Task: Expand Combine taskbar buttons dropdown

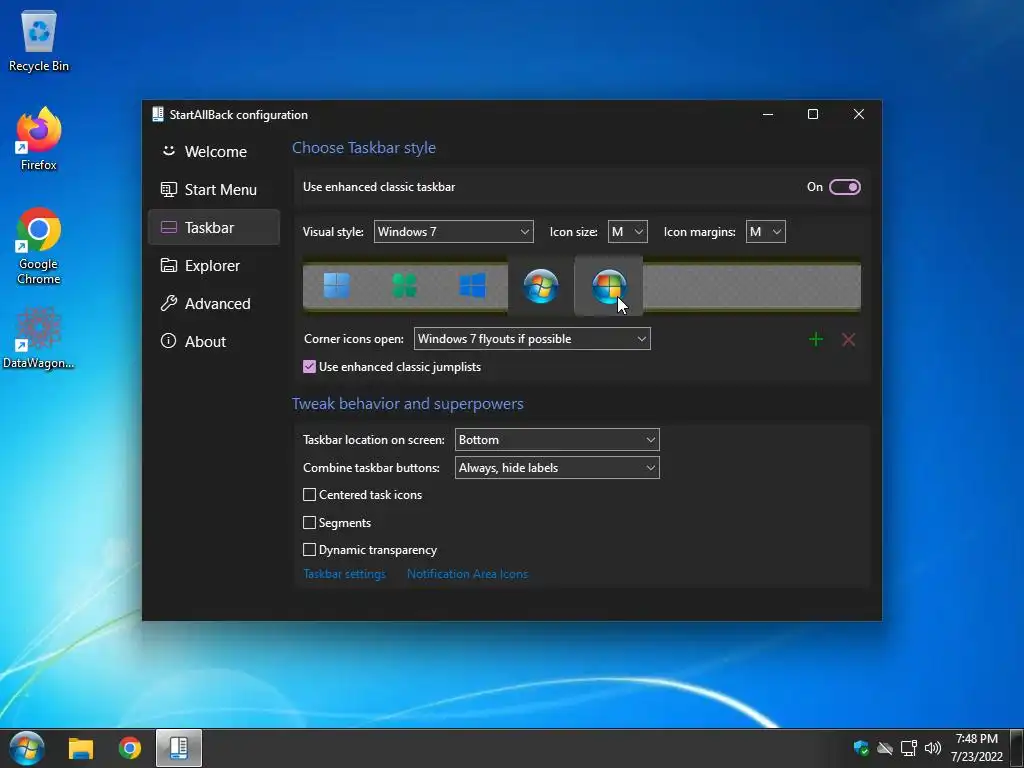Action: pyautogui.click(x=557, y=468)
